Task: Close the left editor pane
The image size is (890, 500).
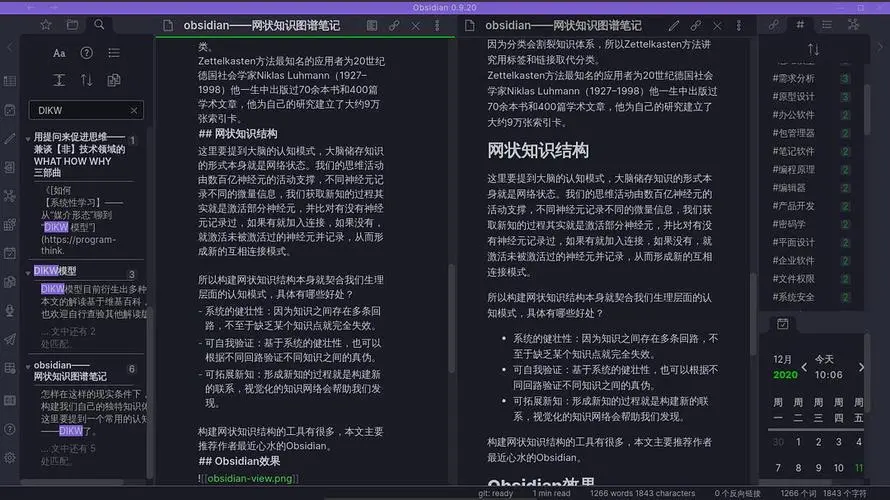Action: point(415,26)
